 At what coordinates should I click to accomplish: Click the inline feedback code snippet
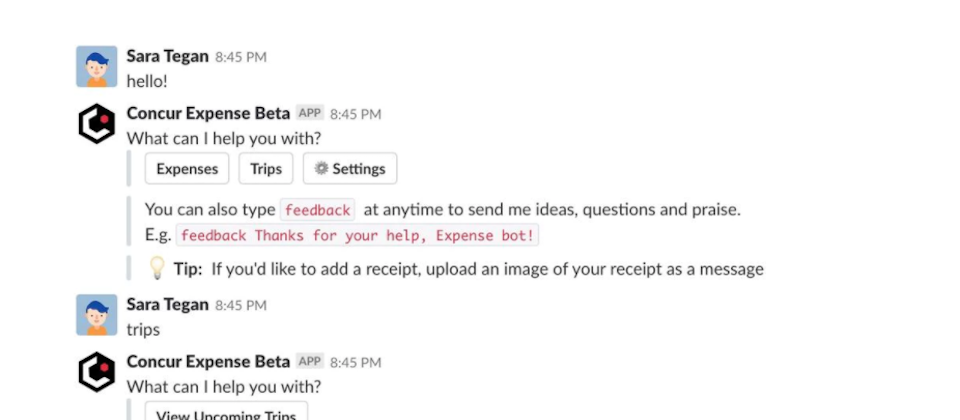(x=317, y=210)
